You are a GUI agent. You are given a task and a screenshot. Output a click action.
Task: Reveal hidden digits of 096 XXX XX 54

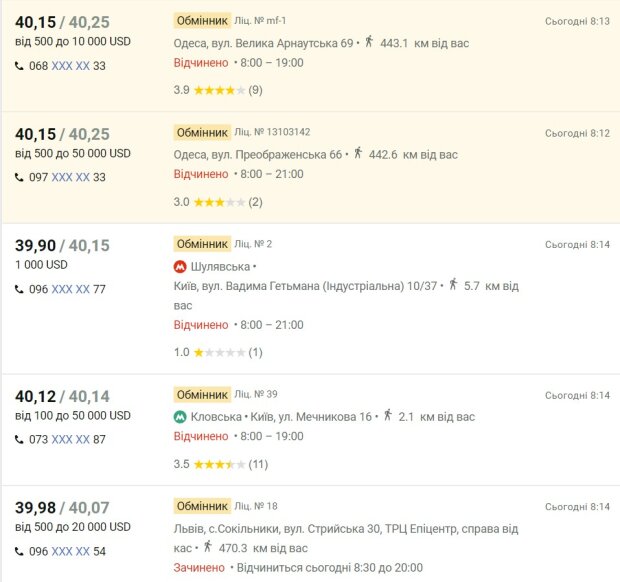70,551
